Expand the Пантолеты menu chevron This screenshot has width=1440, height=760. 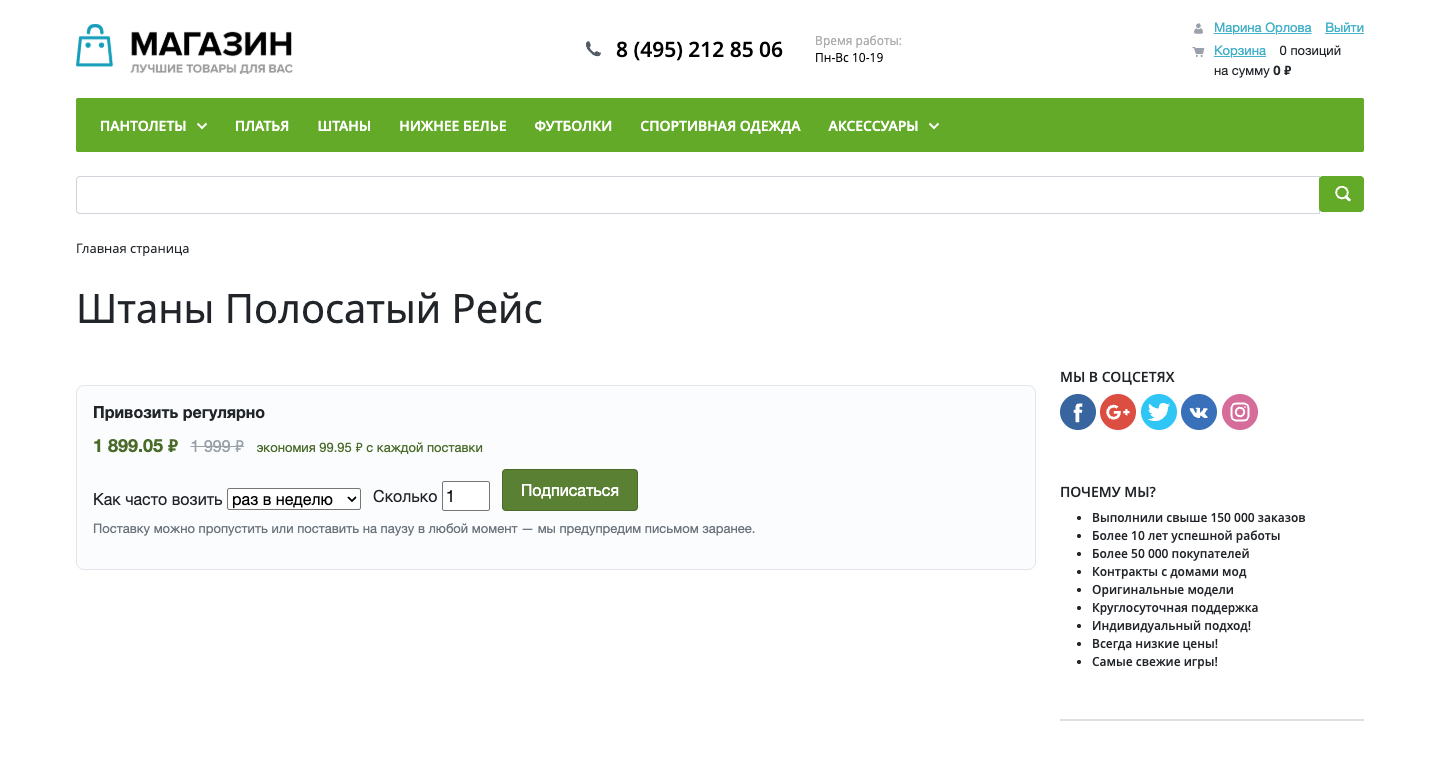(x=202, y=126)
